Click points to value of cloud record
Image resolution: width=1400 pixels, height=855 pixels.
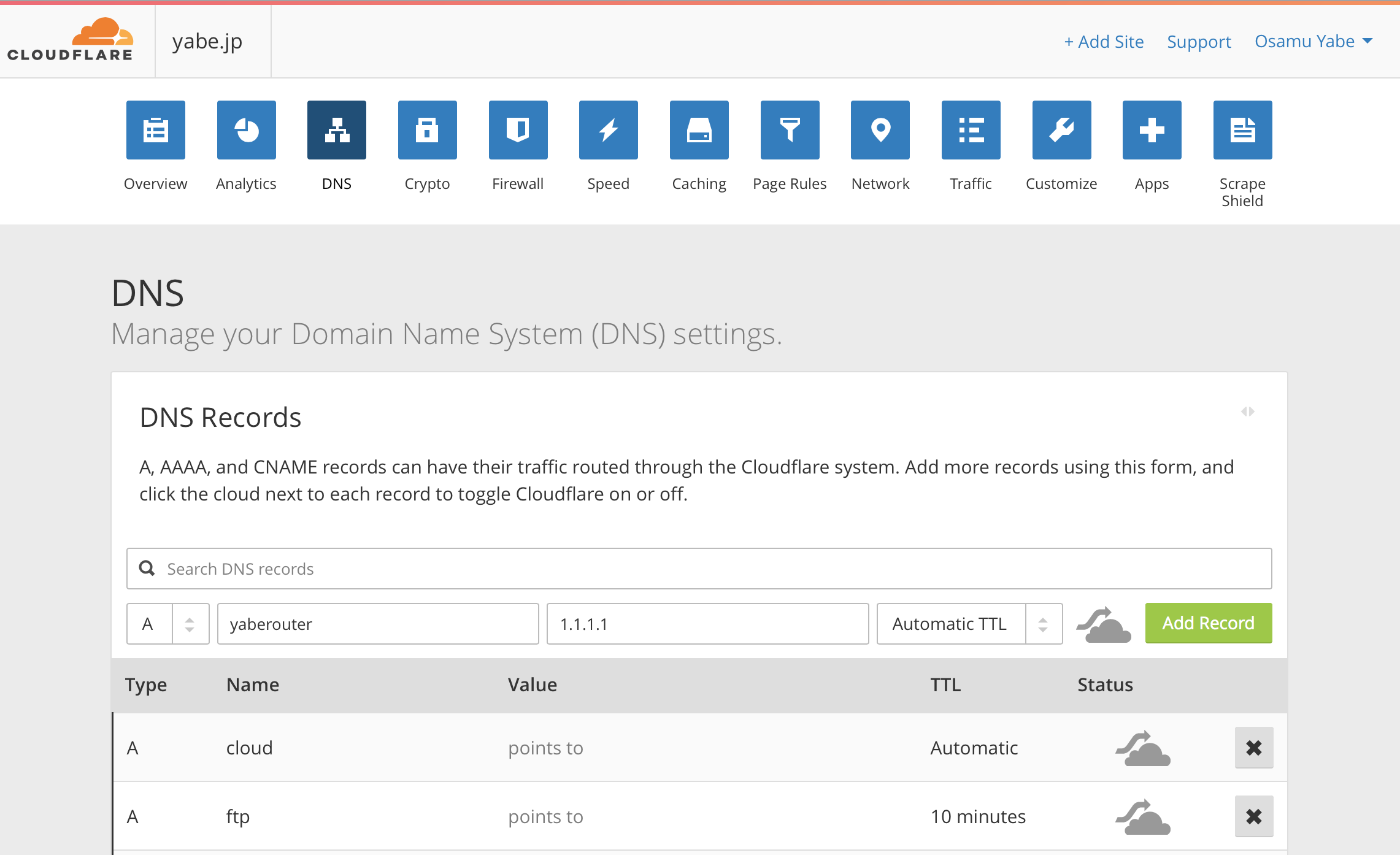(x=545, y=748)
